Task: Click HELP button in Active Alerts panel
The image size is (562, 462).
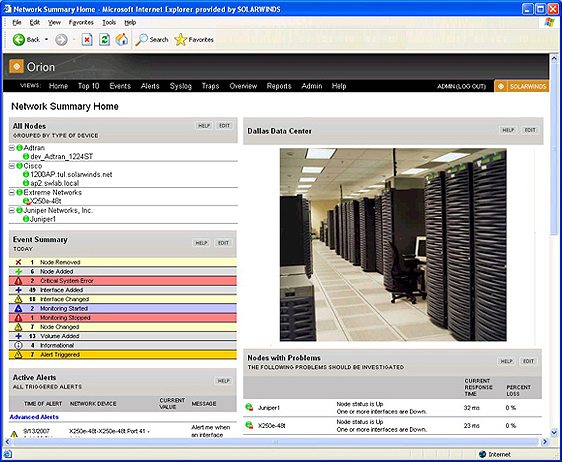Action: (x=223, y=381)
